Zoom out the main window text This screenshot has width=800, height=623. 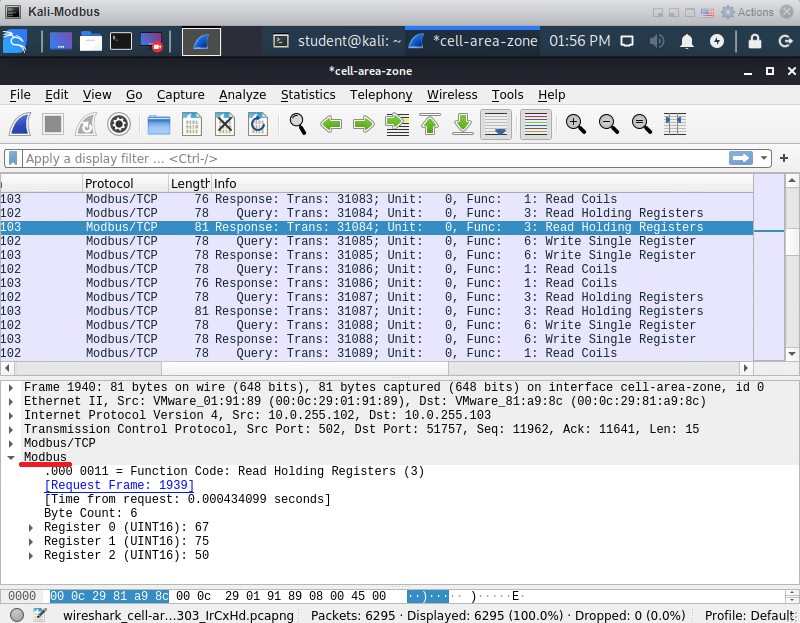[609, 124]
